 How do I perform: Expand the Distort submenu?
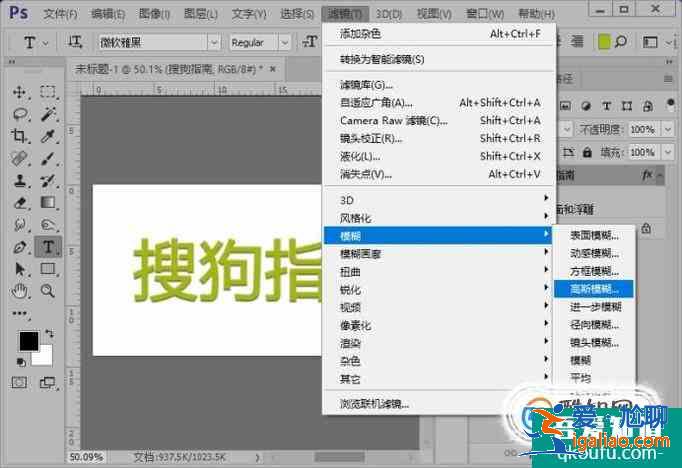pyautogui.click(x=438, y=272)
